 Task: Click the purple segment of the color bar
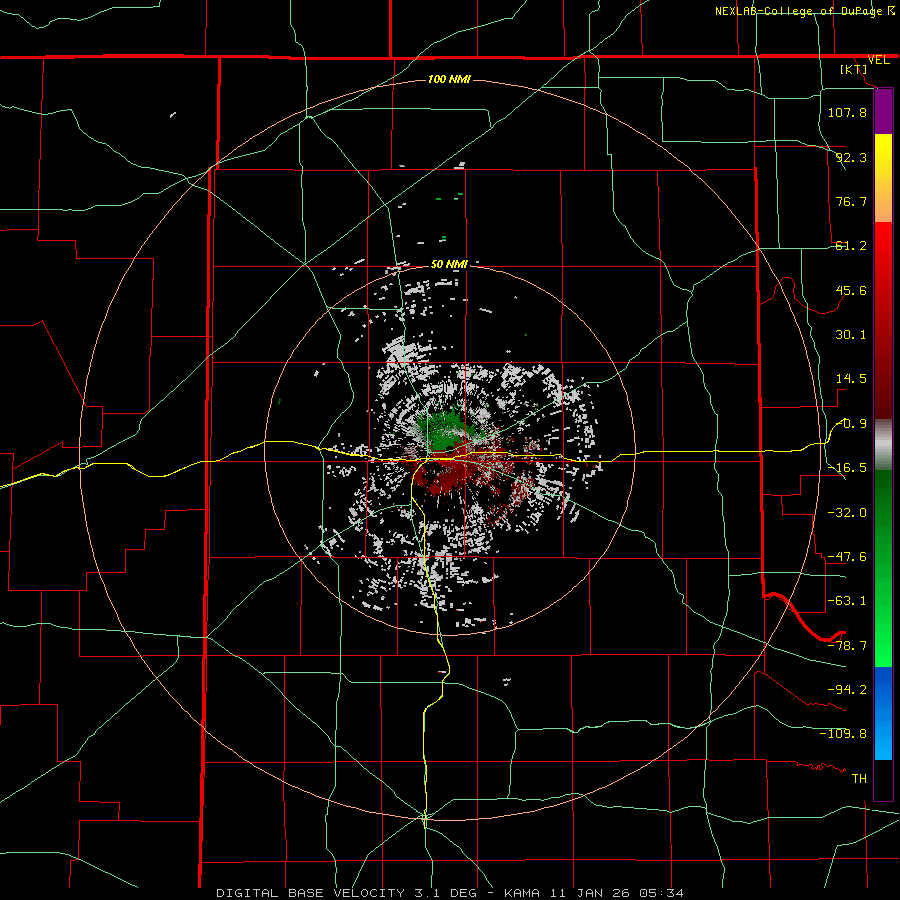[x=883, y=112]
